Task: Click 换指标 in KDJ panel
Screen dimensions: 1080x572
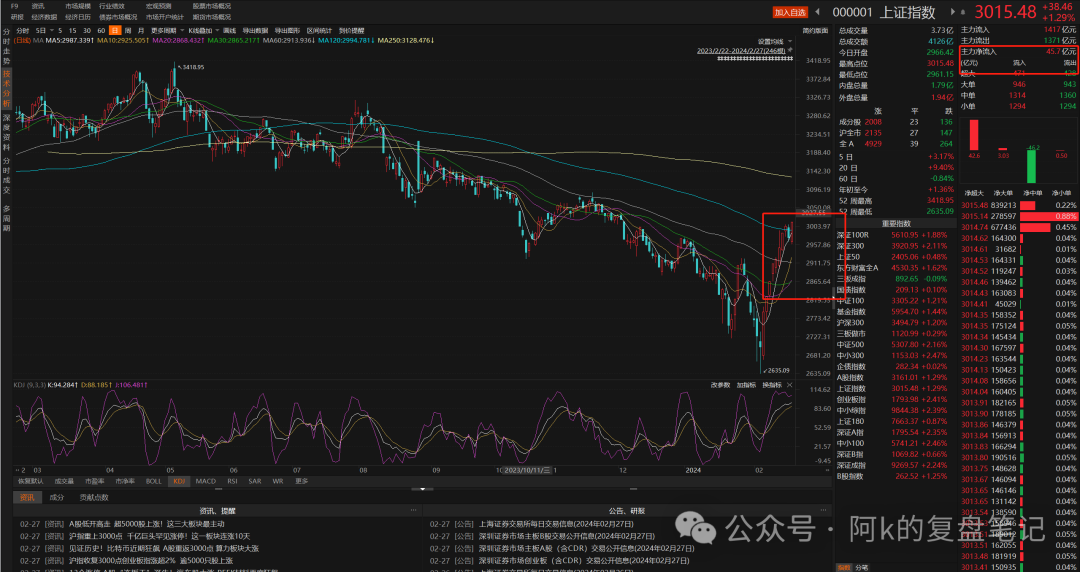Action: (771, 385)
